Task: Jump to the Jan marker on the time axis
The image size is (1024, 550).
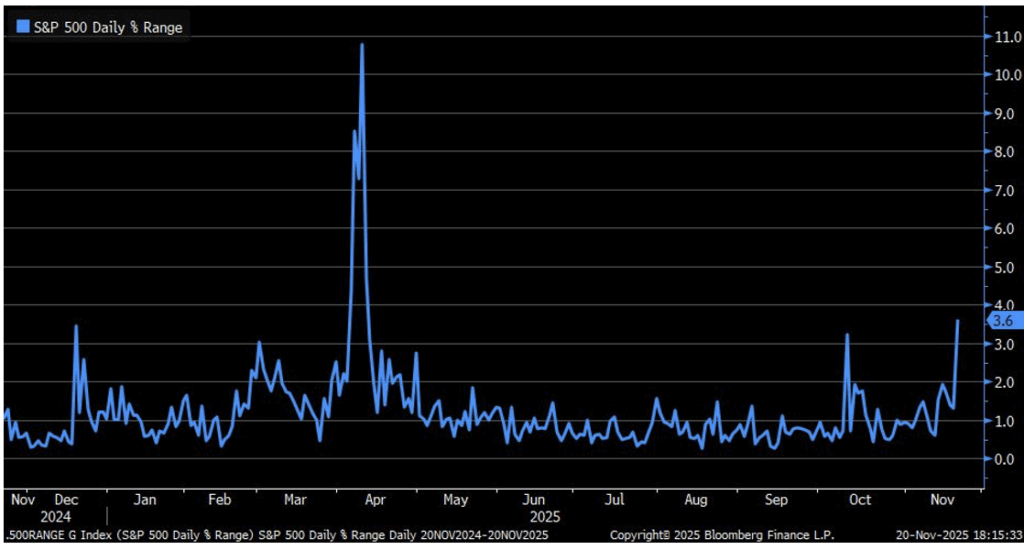Action: pyautogui.click(x=145, y=499)
